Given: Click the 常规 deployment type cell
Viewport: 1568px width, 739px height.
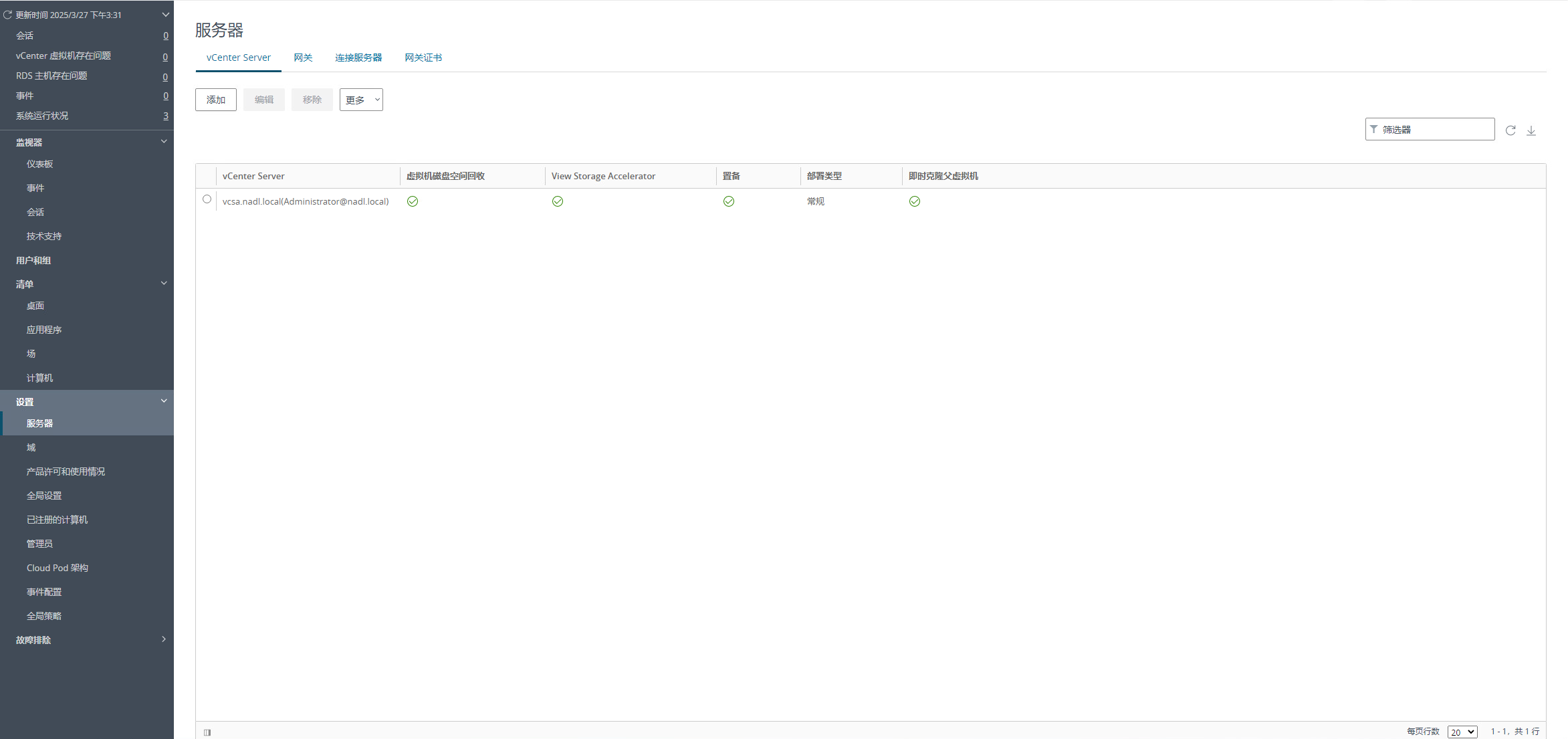Looking at the screenshot, I should (816, 201).
